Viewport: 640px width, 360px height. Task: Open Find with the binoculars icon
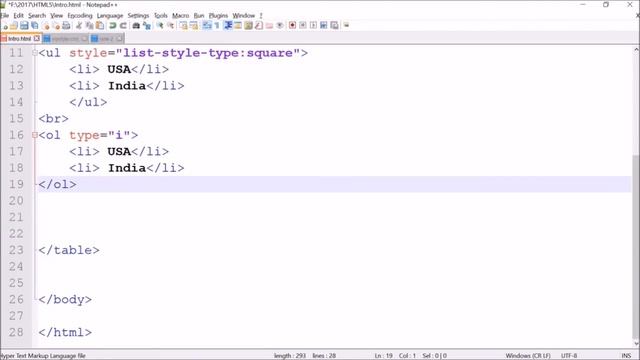(x=136, y=26)
